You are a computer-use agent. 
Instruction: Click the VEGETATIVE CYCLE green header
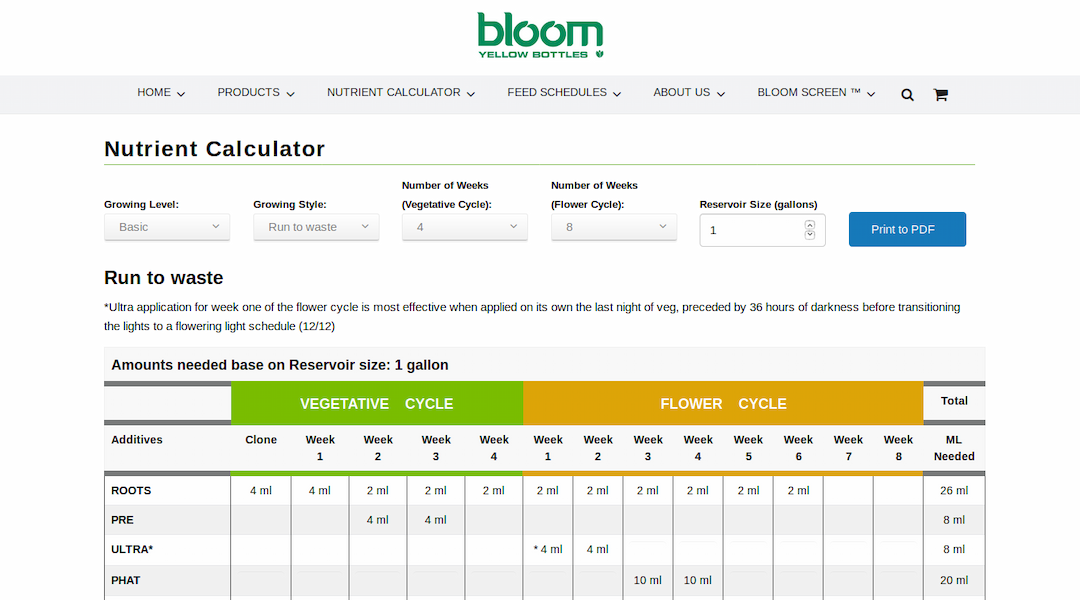pyautogui.click(x=377, y=404)
